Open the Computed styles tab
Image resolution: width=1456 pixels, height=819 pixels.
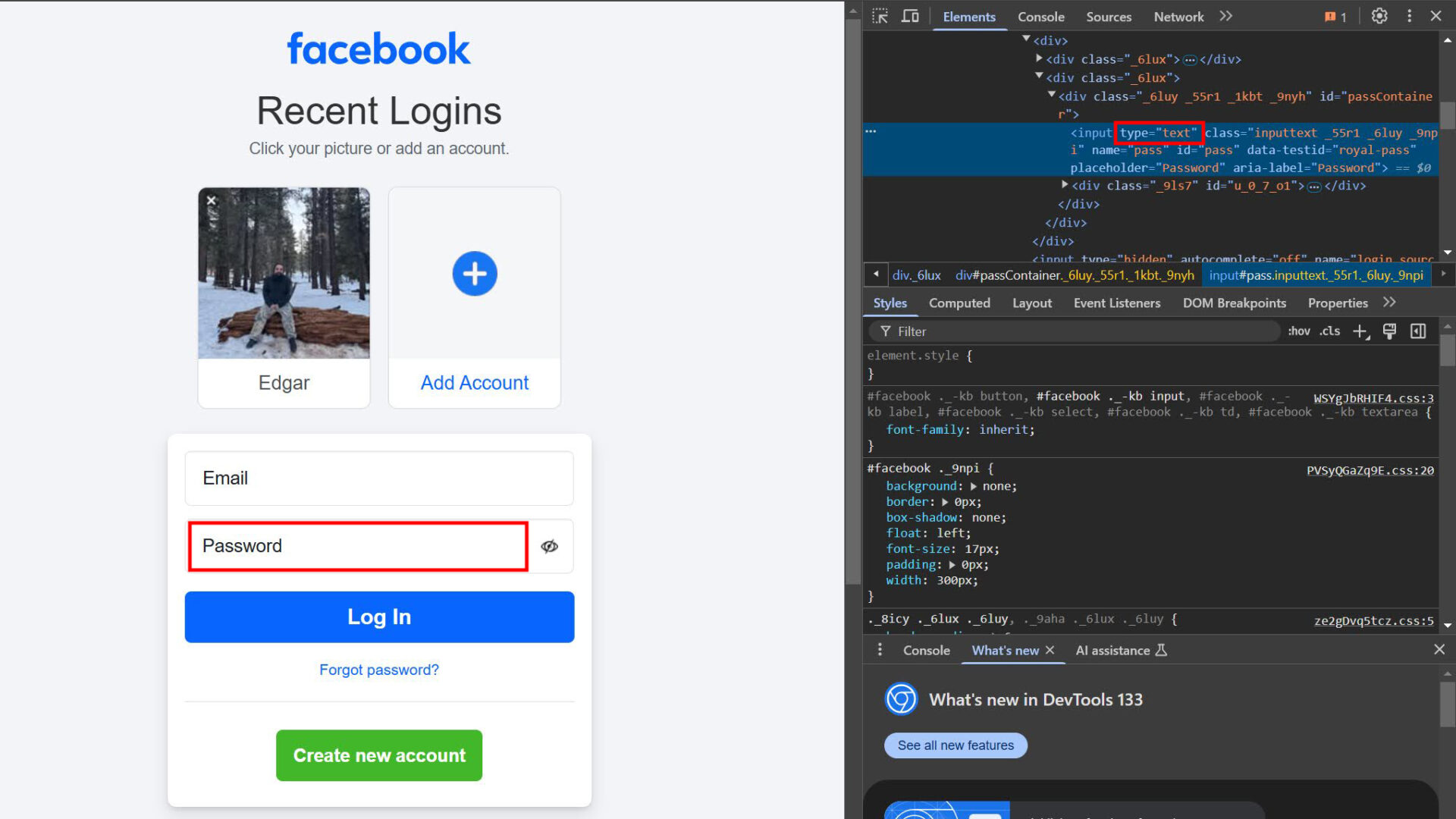[x=959, y=303]
